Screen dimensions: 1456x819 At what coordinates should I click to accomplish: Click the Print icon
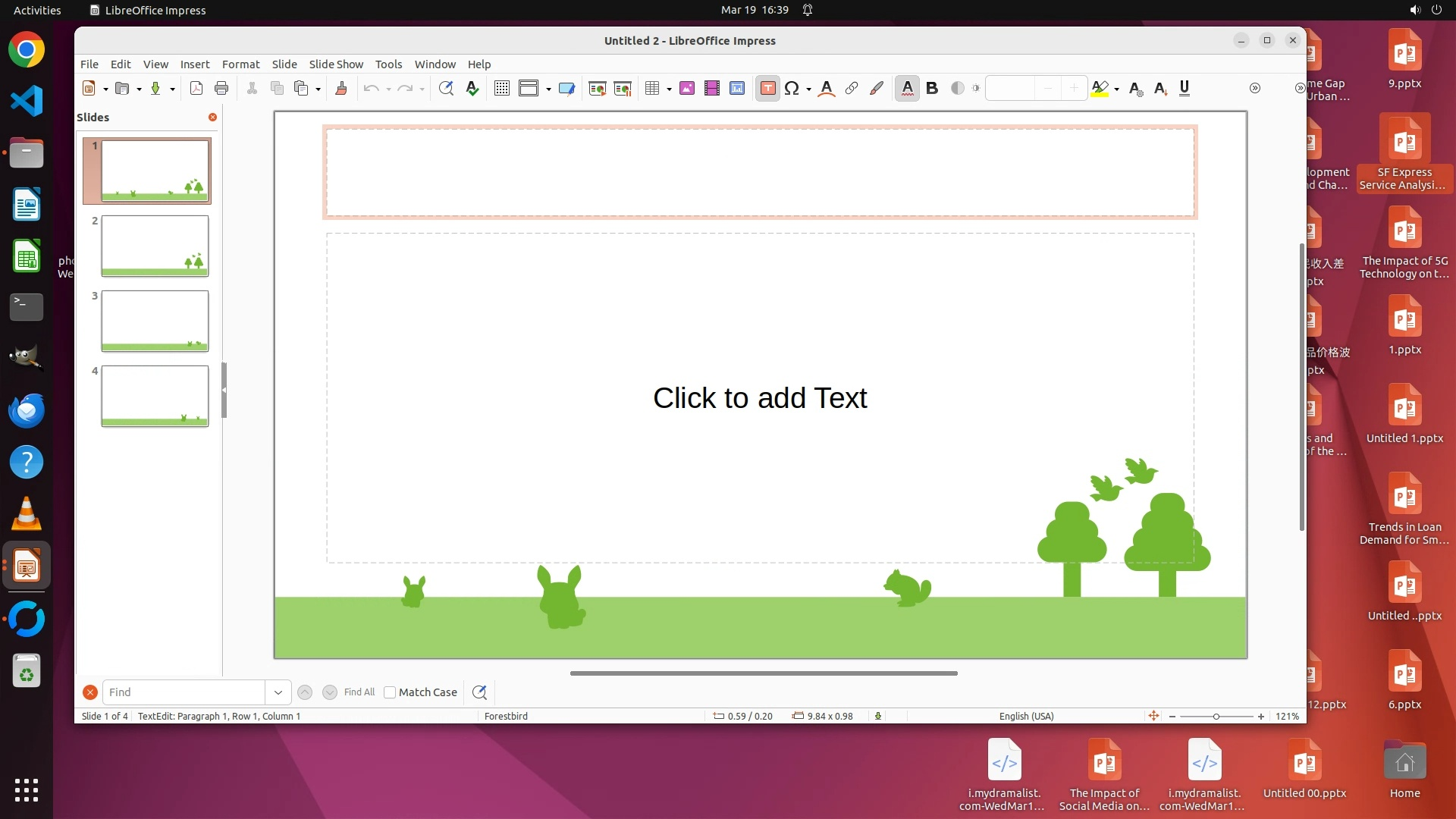point(221,89)
